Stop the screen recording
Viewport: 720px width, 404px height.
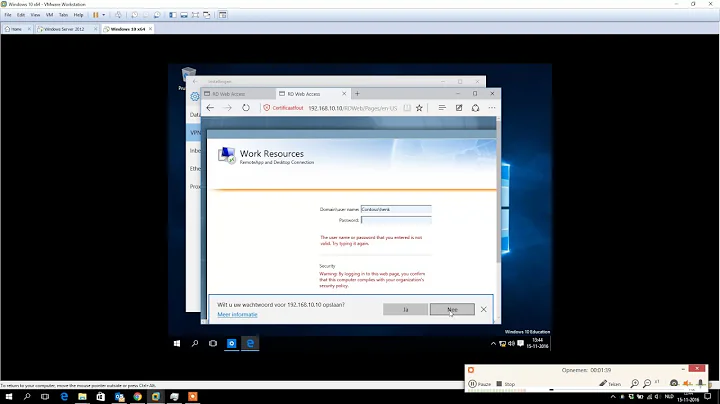coord(506,384)
